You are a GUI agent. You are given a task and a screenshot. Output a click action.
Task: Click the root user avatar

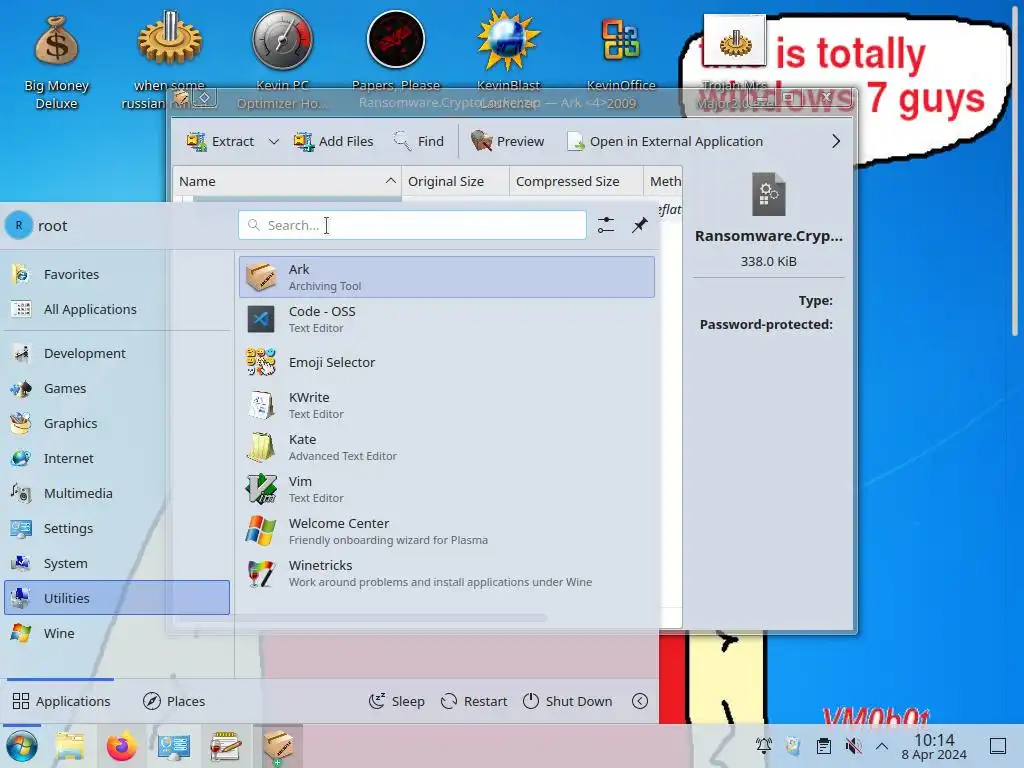19,225
